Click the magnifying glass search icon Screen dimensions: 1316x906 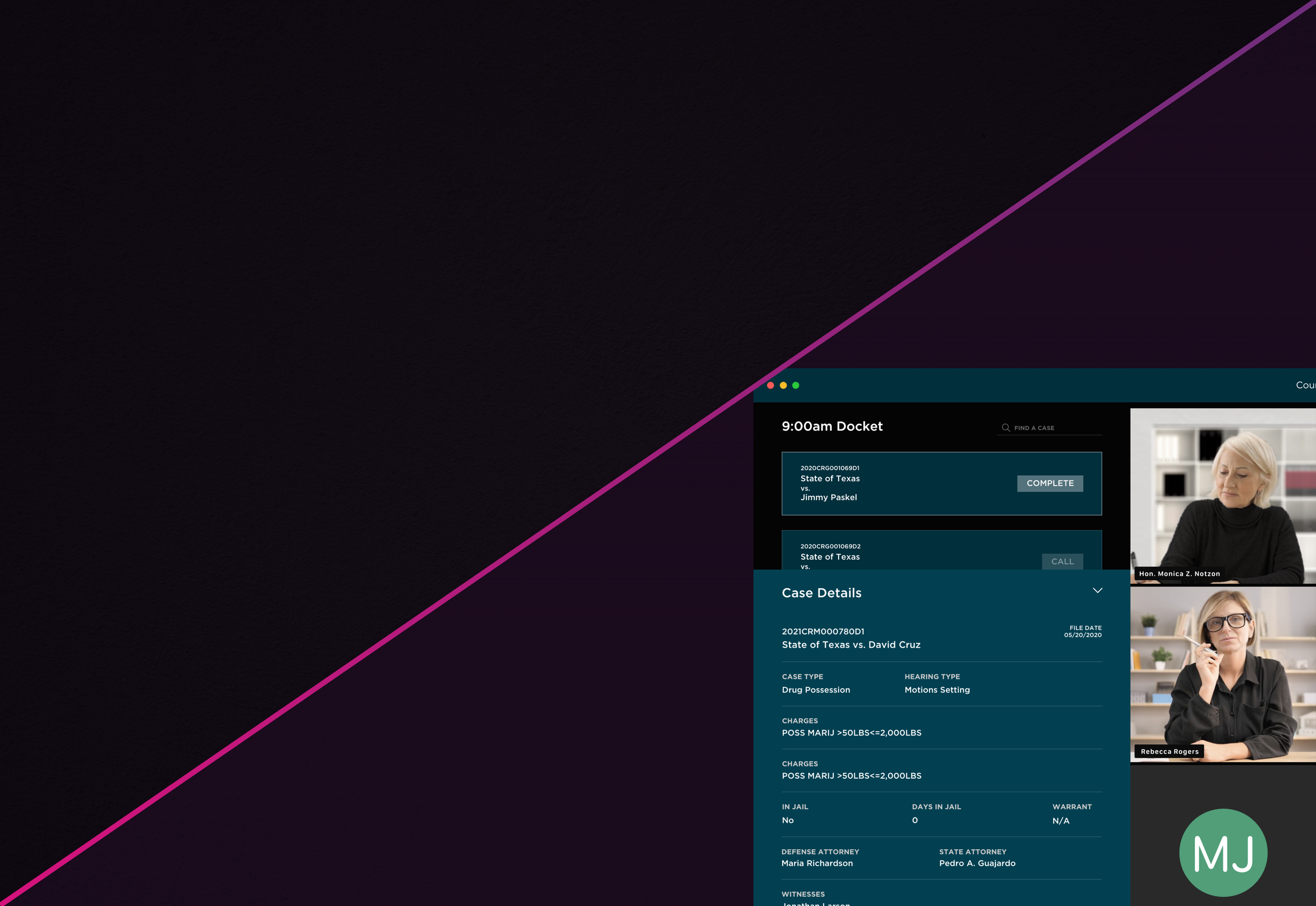(x=1005, y=427)
